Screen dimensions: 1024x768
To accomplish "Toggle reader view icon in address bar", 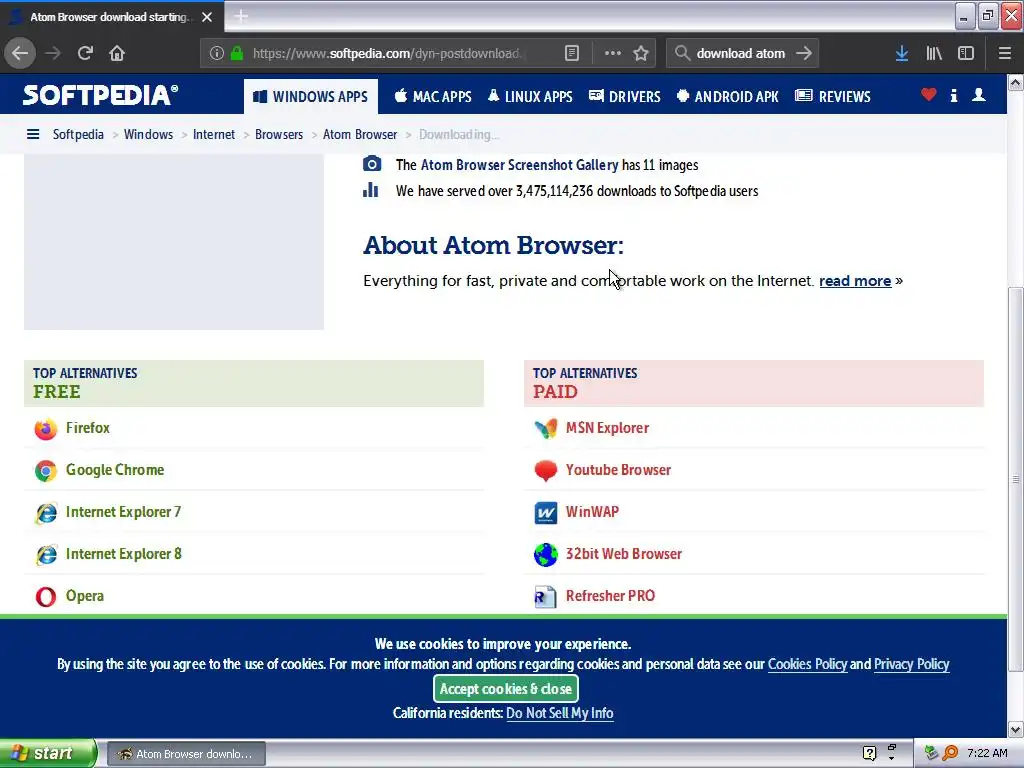I will pos(571,53).
